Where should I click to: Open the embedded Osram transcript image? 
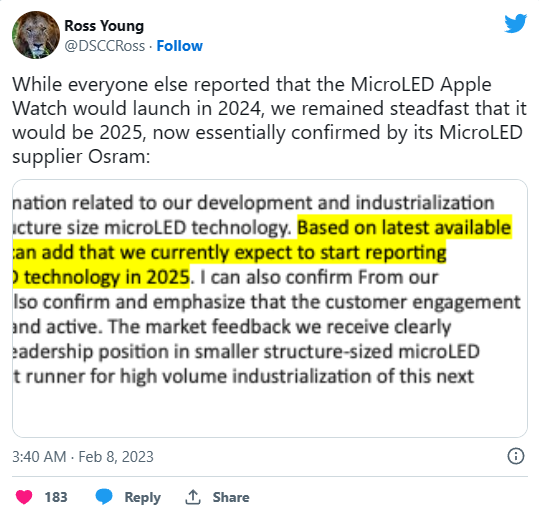270,308
